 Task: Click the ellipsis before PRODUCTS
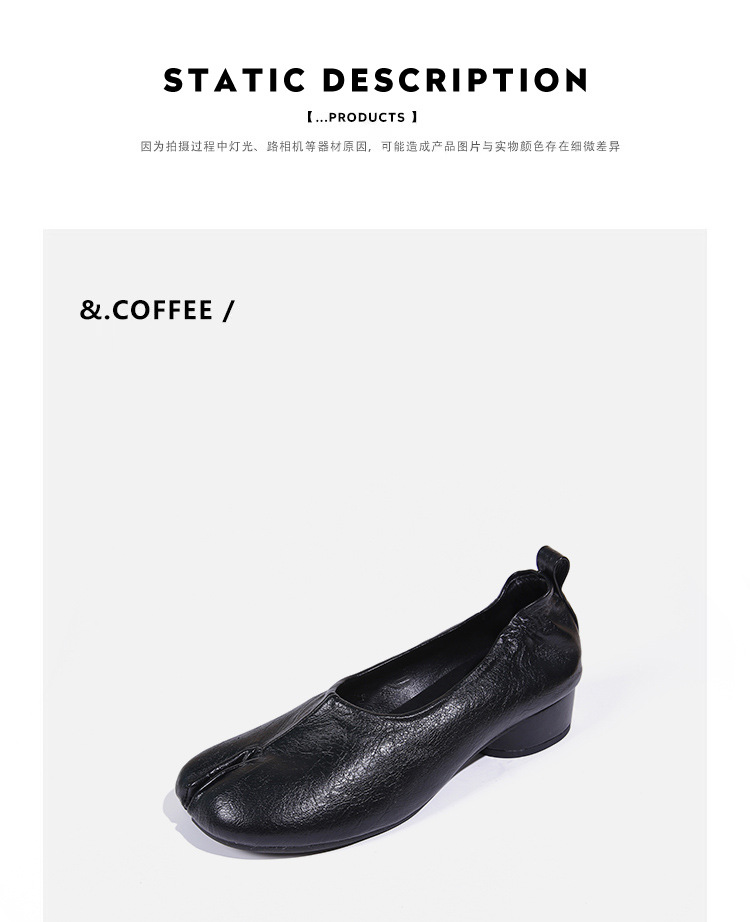tap(321, 121)
